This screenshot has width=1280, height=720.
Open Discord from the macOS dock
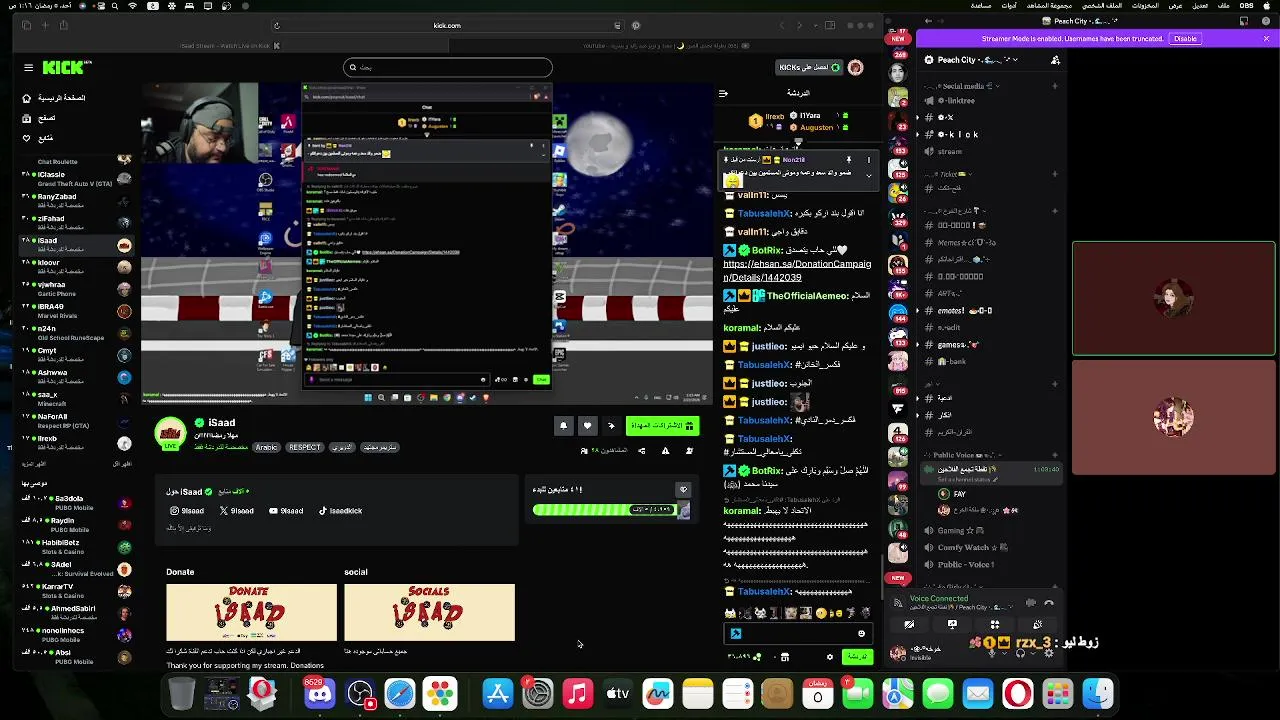pyautogui.click(x=320, y=694)
